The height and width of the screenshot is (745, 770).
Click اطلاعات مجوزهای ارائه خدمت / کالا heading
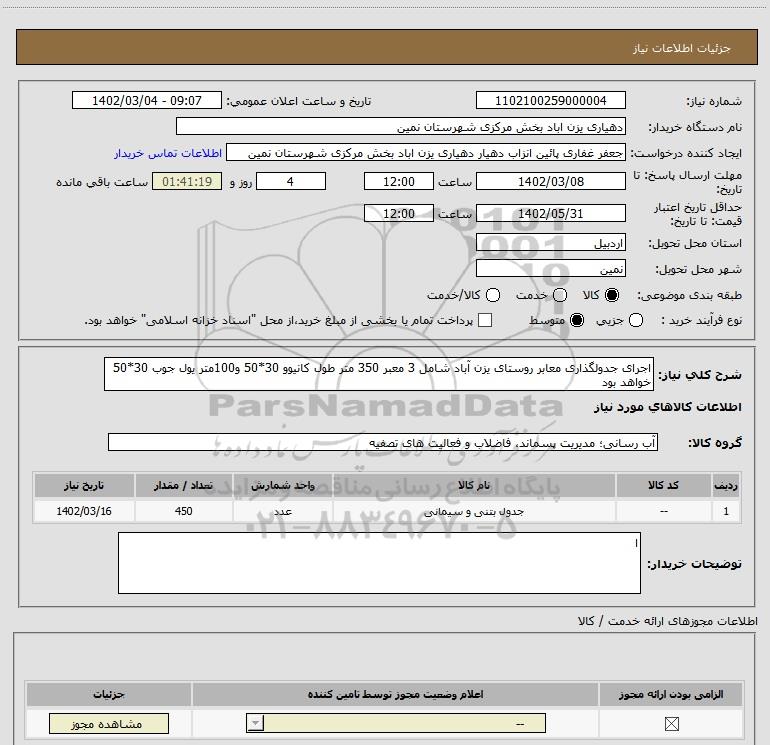pyautogui.click(x=667, y=621)
